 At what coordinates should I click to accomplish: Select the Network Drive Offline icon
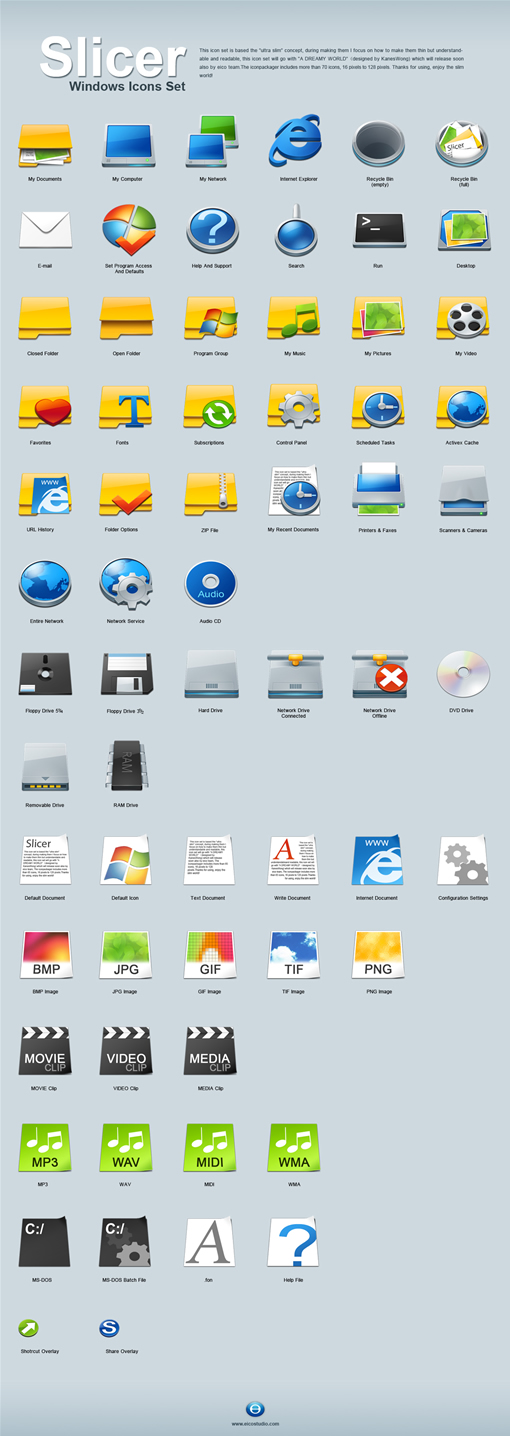(x=380, y=674)
